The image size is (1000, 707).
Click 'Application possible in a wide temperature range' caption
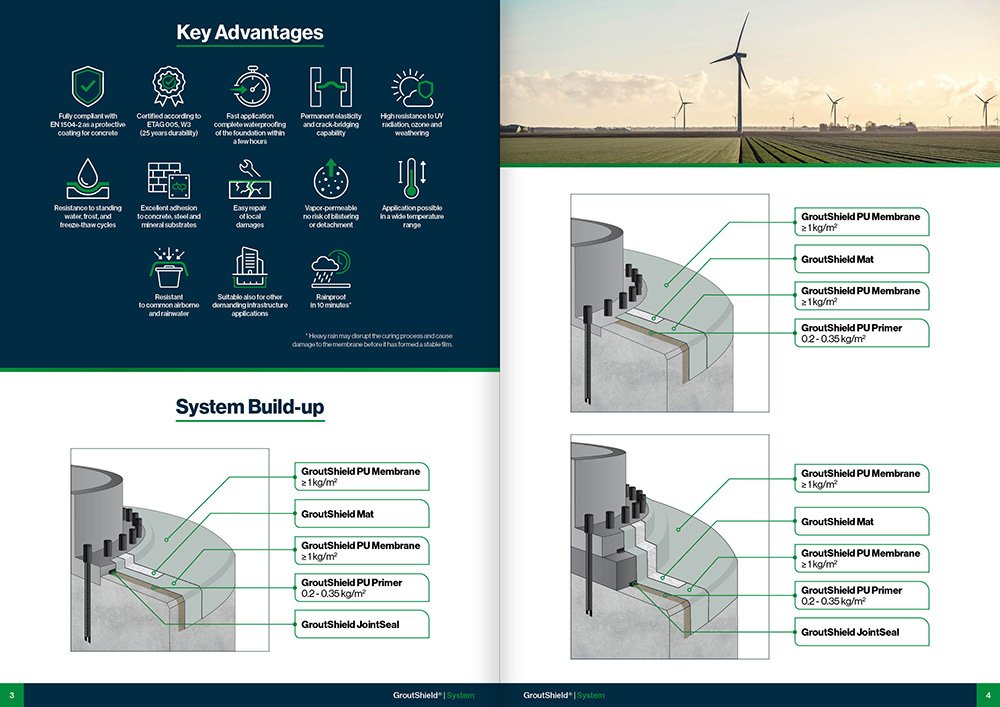click(x=412, y=217)
